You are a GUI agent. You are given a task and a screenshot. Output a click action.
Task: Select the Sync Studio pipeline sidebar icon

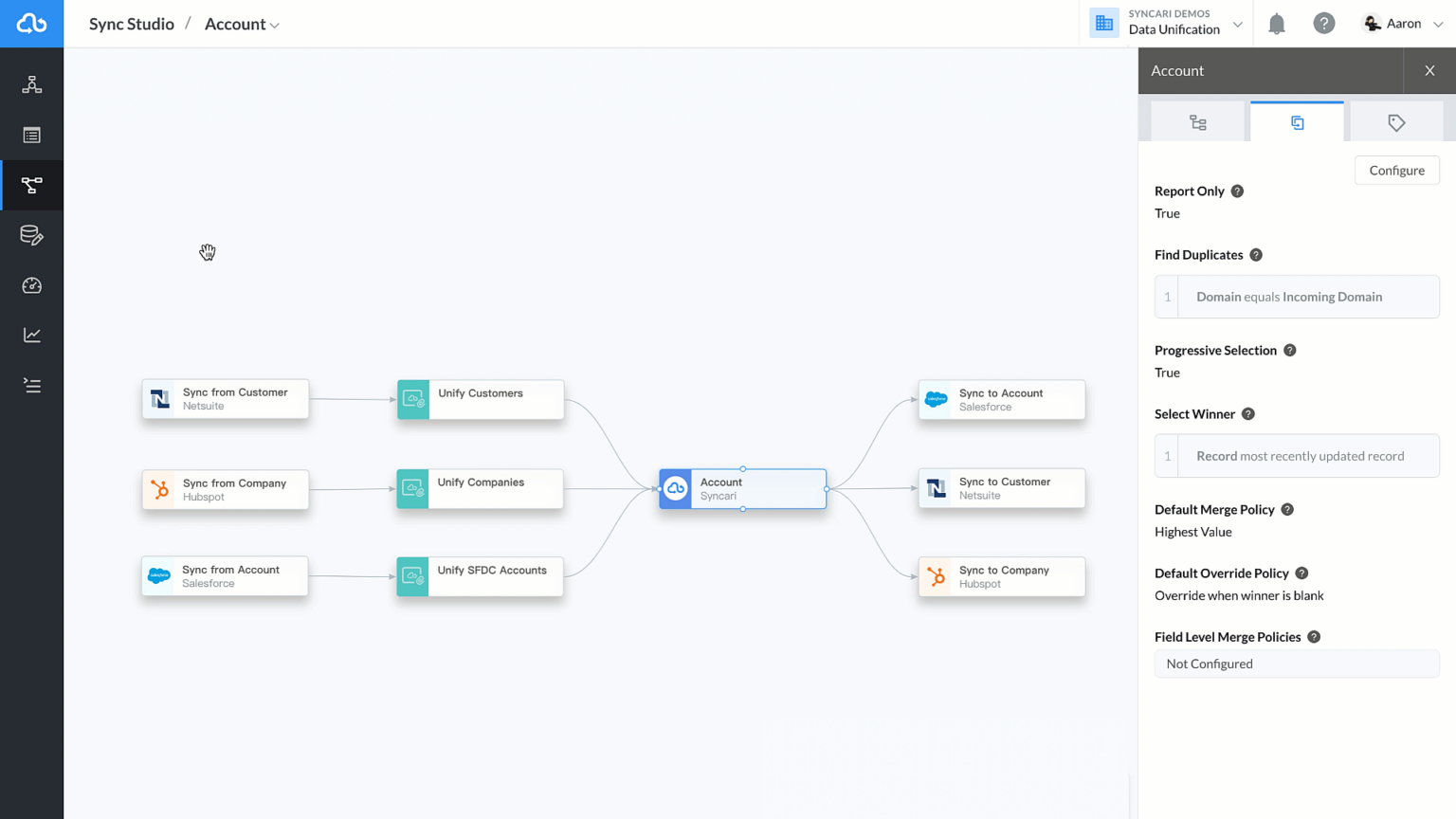click(x=31, y=185)
